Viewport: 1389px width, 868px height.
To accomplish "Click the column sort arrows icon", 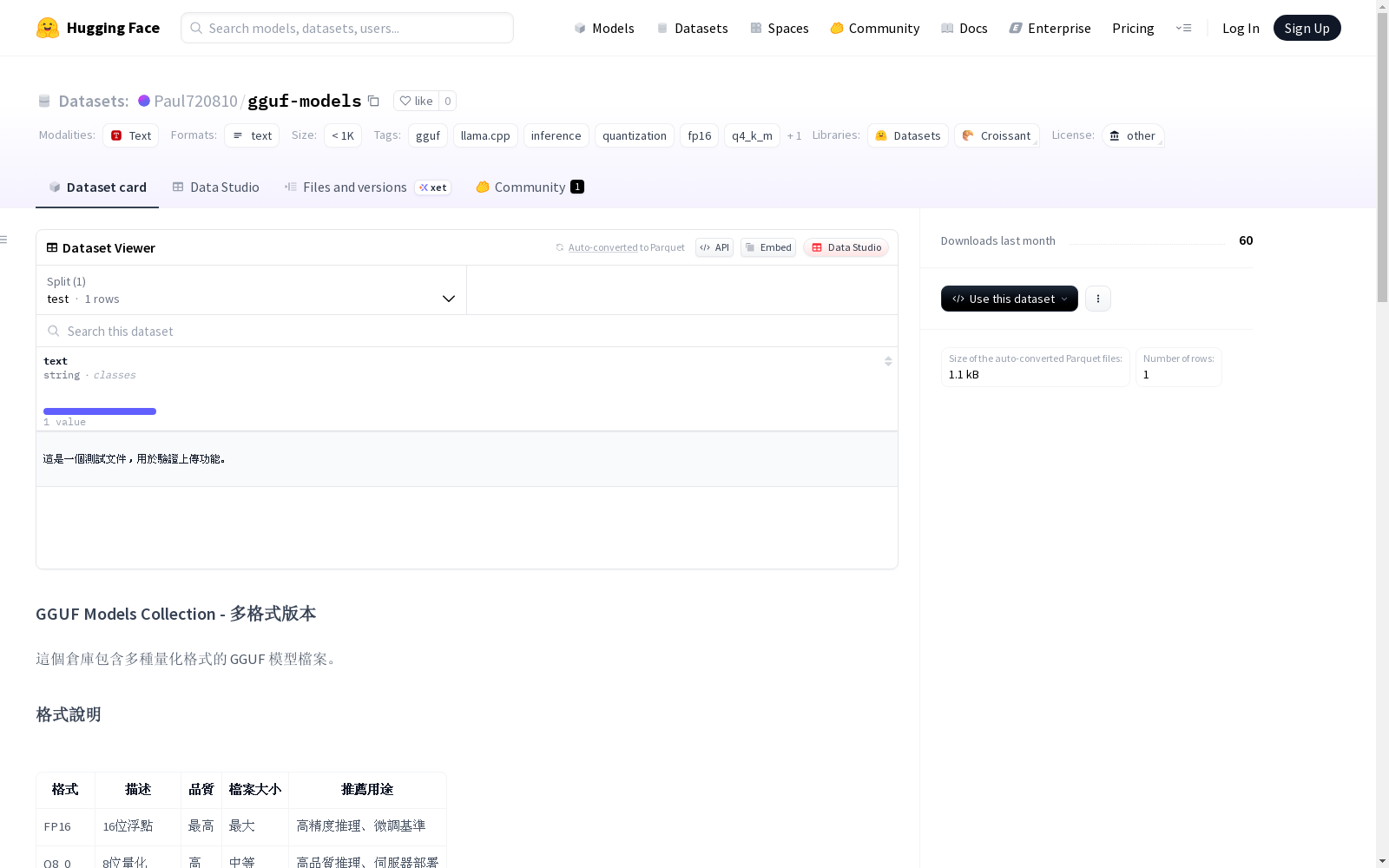I will (x=888, y=361).
